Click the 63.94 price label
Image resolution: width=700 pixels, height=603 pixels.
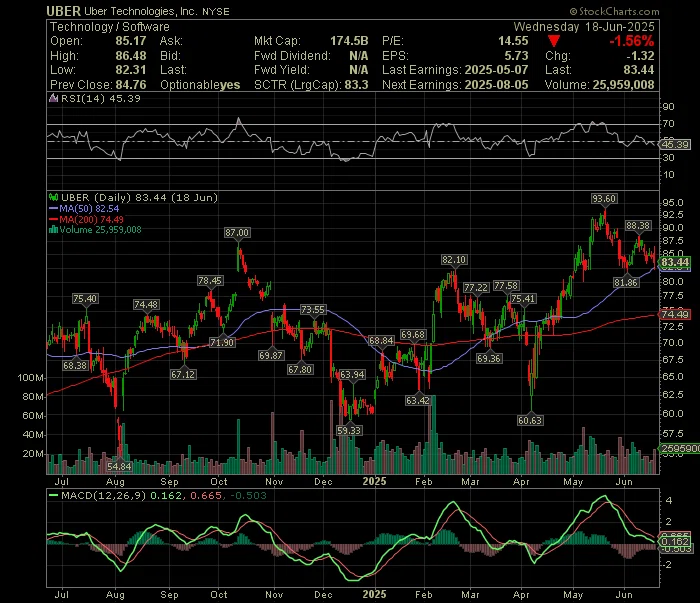pos(352,374)
